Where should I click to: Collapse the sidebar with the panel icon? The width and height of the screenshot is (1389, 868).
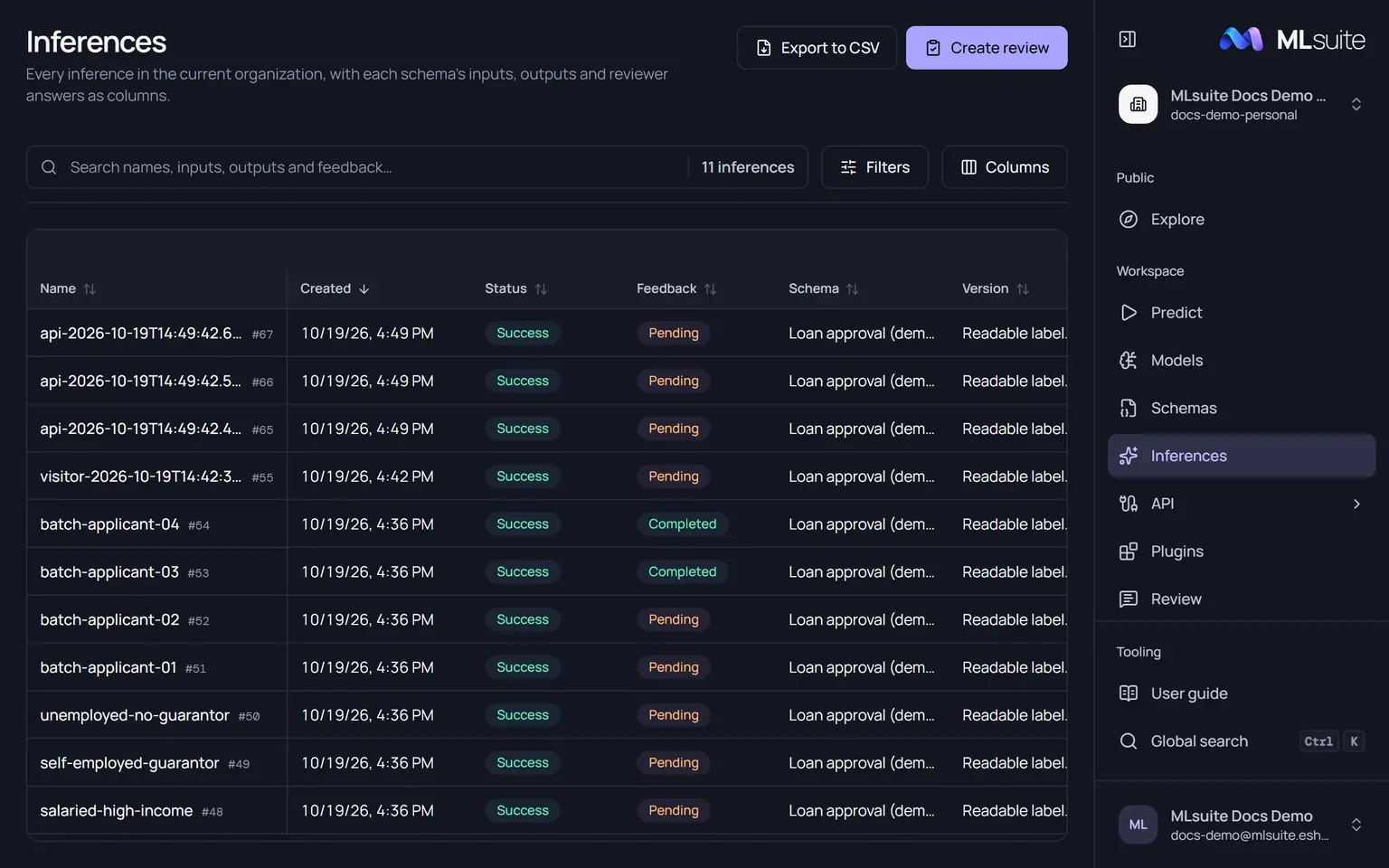(x=1127, y=39)
